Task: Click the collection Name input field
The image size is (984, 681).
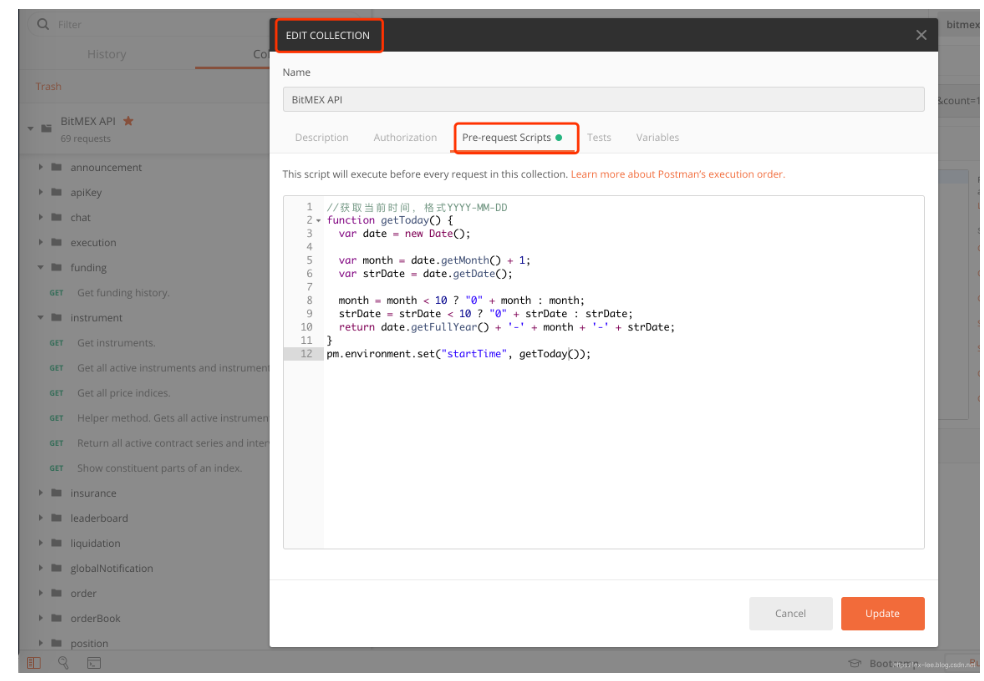Action: 603,100
